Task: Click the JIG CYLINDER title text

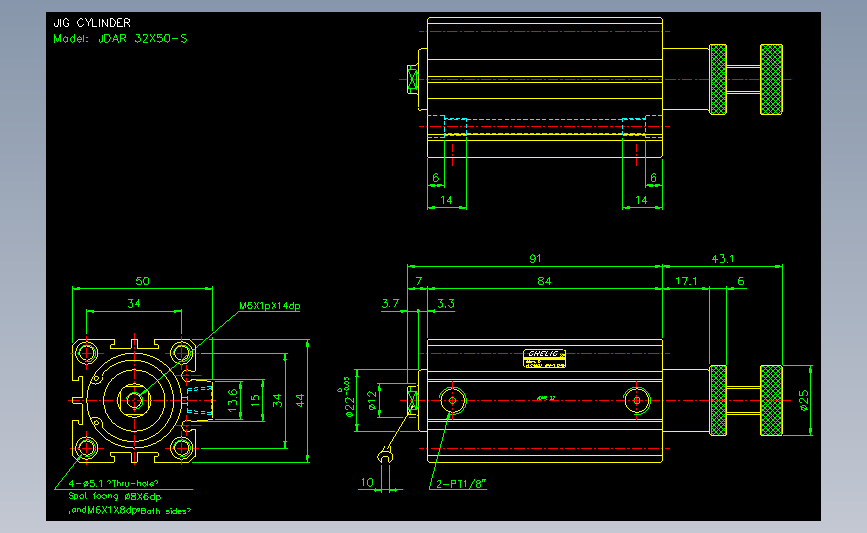Action: point(92,23)
